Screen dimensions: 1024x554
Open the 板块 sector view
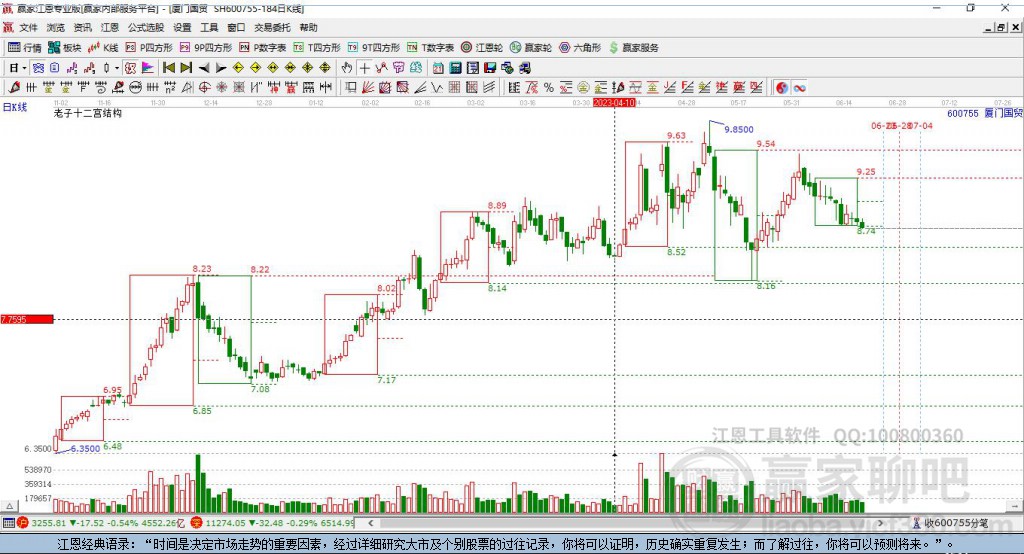pyautogui.click(x=64, y=47)
